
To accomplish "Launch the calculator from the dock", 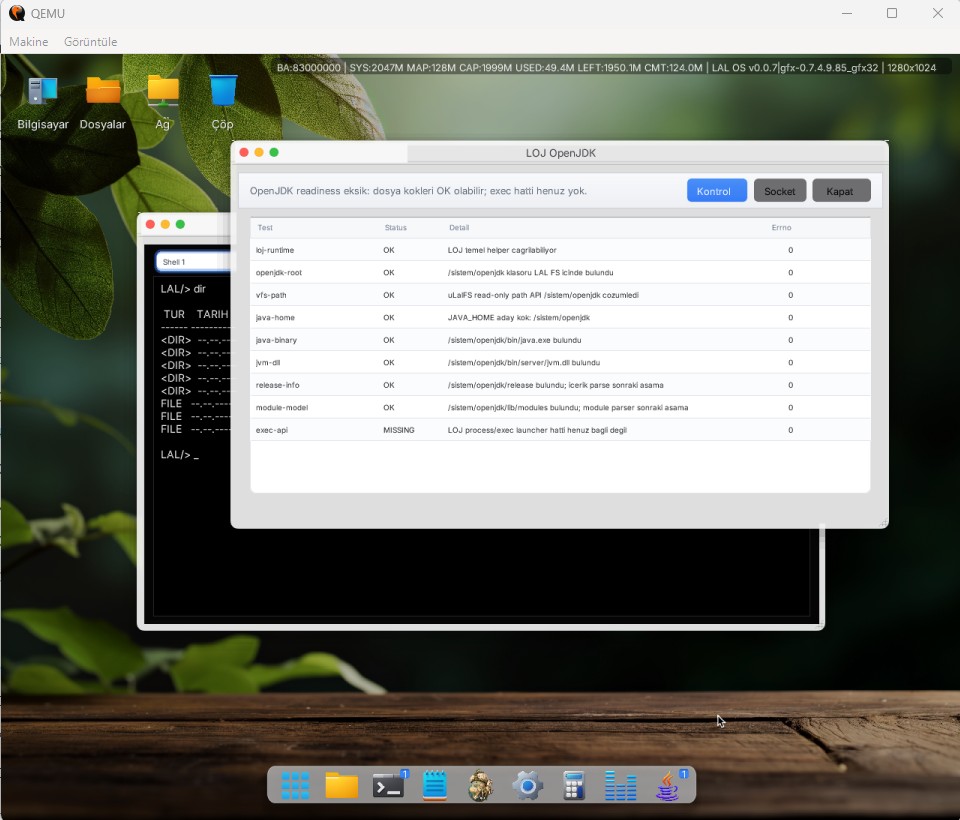I will coord(574,785).
